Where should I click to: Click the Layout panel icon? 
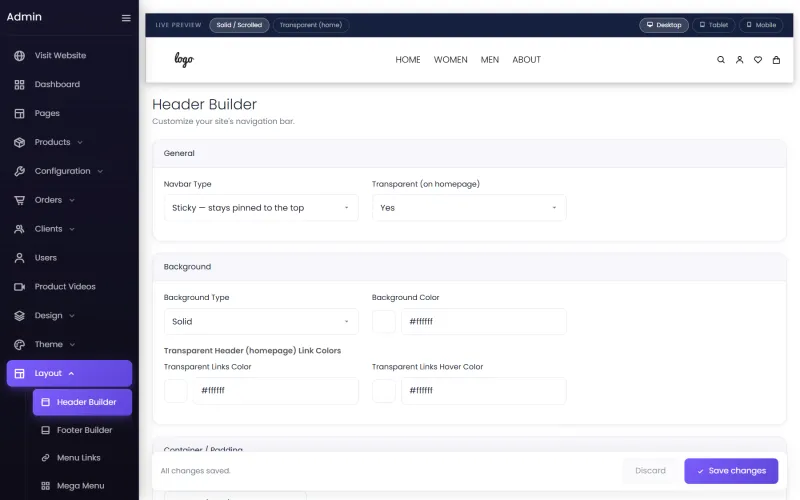(x=19, y=373)
